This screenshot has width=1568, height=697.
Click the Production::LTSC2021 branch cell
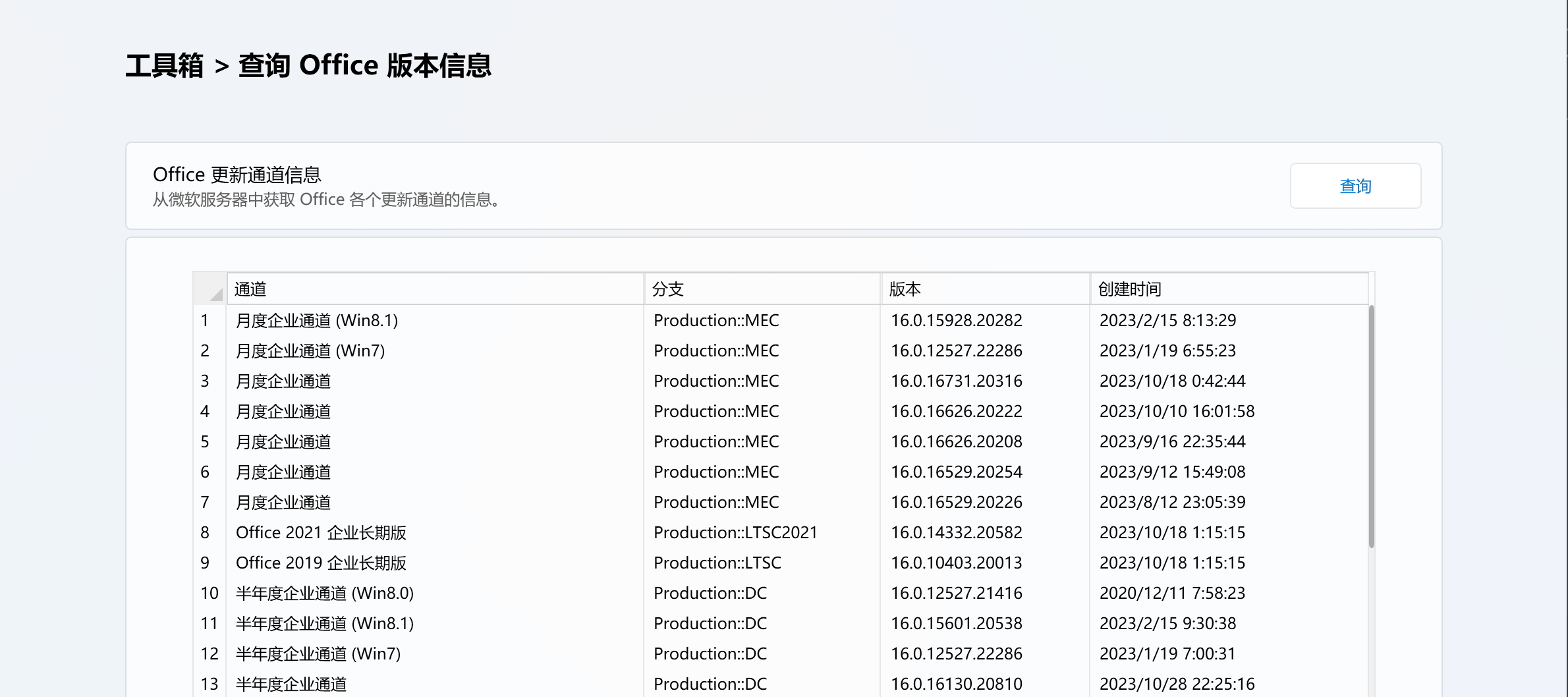click(762, 532)
